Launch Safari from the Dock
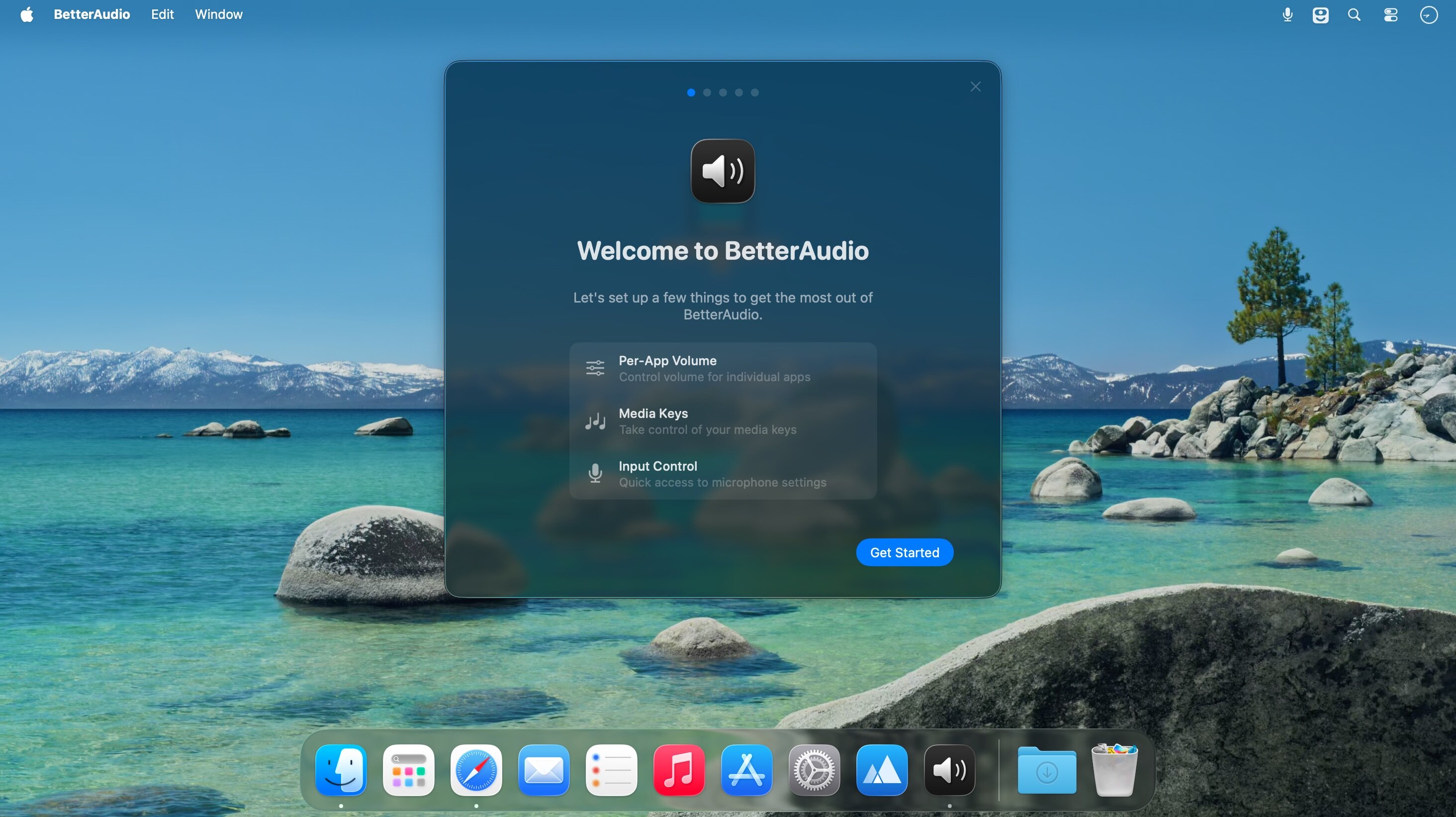Image resolution: width=1456 pixels, height=817 pixels. point(476,770)
